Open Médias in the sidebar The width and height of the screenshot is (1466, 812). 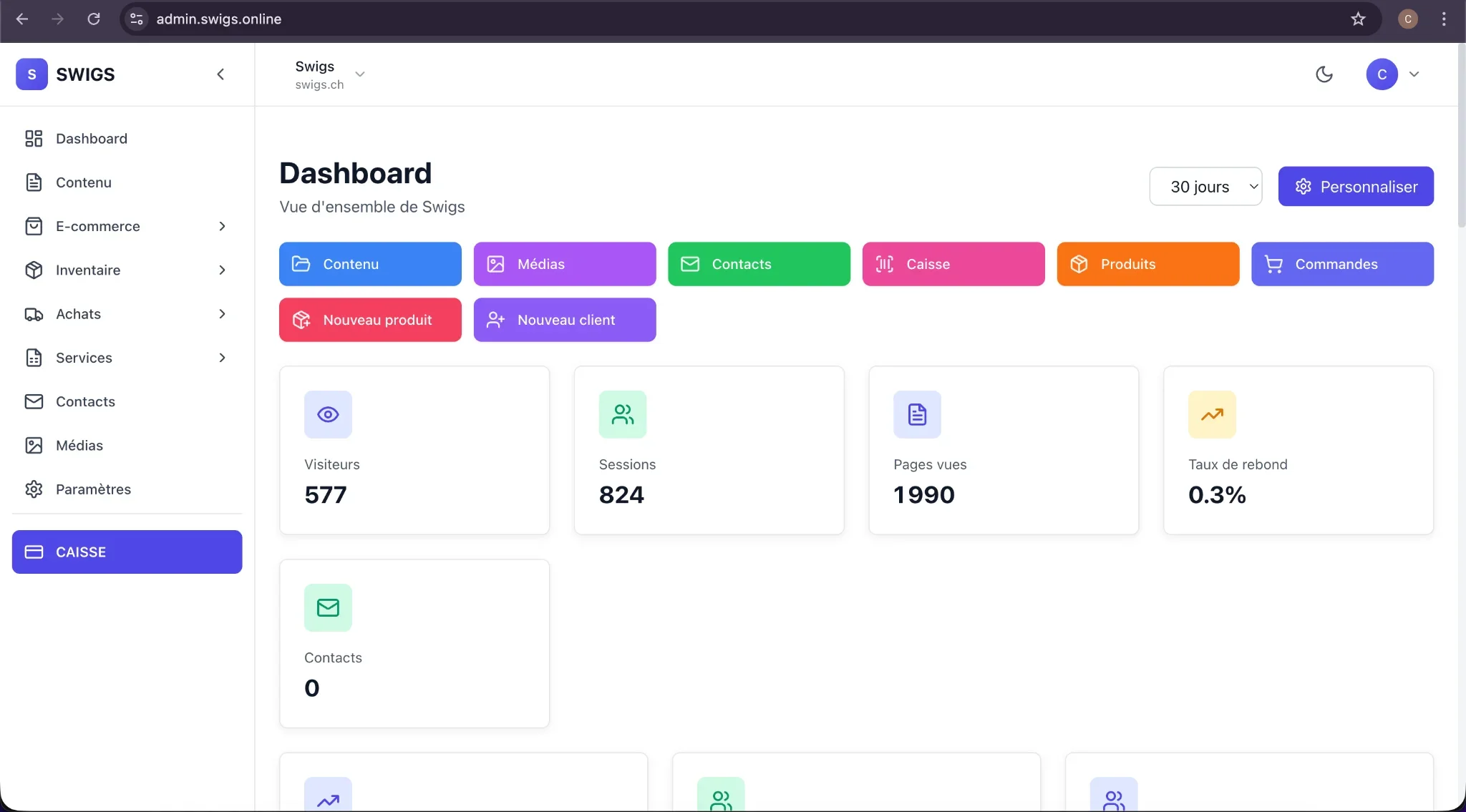pos(79,446)
